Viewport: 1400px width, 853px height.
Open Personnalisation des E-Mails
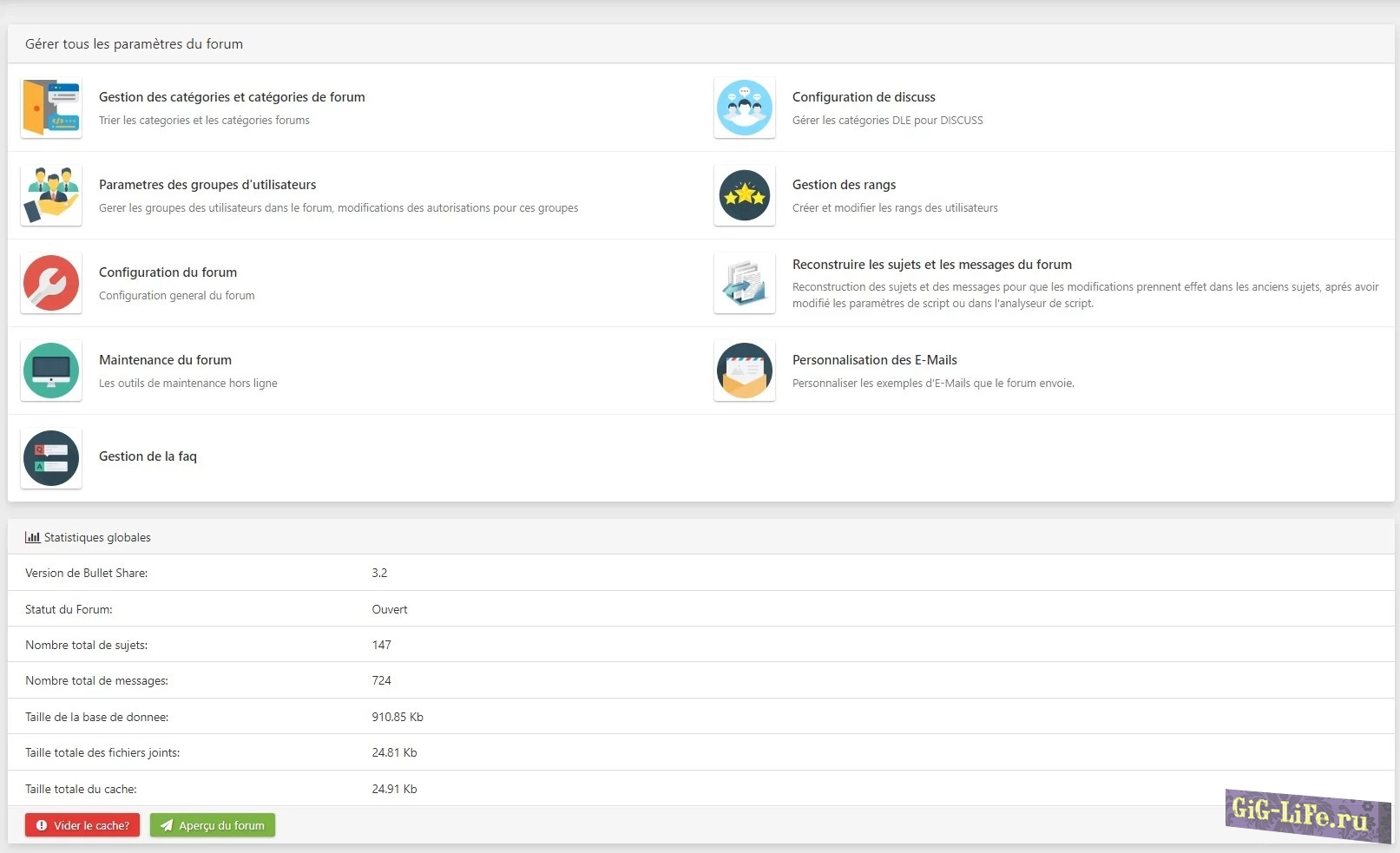click(874, 360)
